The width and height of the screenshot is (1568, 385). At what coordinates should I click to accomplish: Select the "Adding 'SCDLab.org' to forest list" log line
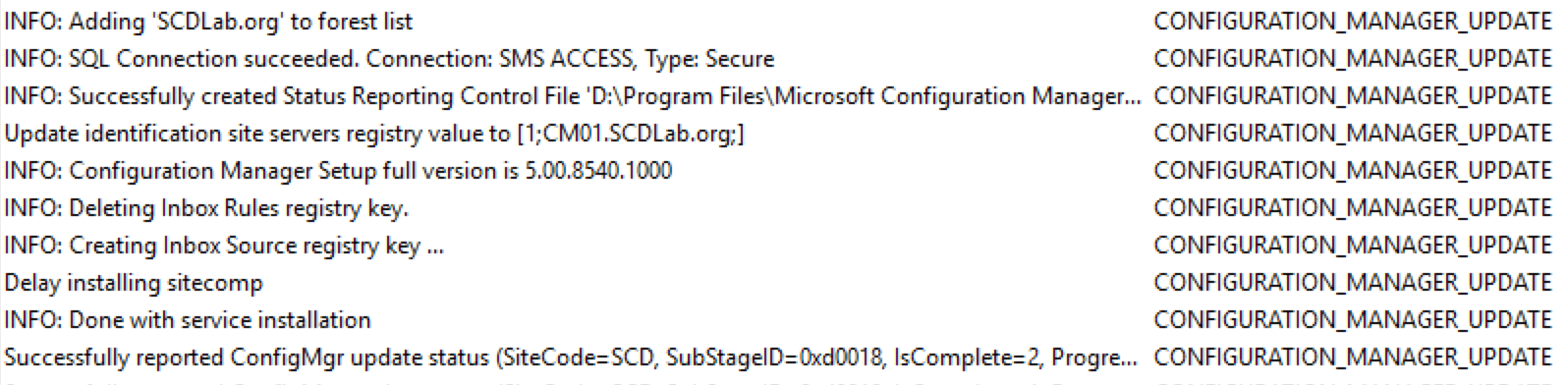[x=208, y=22]
